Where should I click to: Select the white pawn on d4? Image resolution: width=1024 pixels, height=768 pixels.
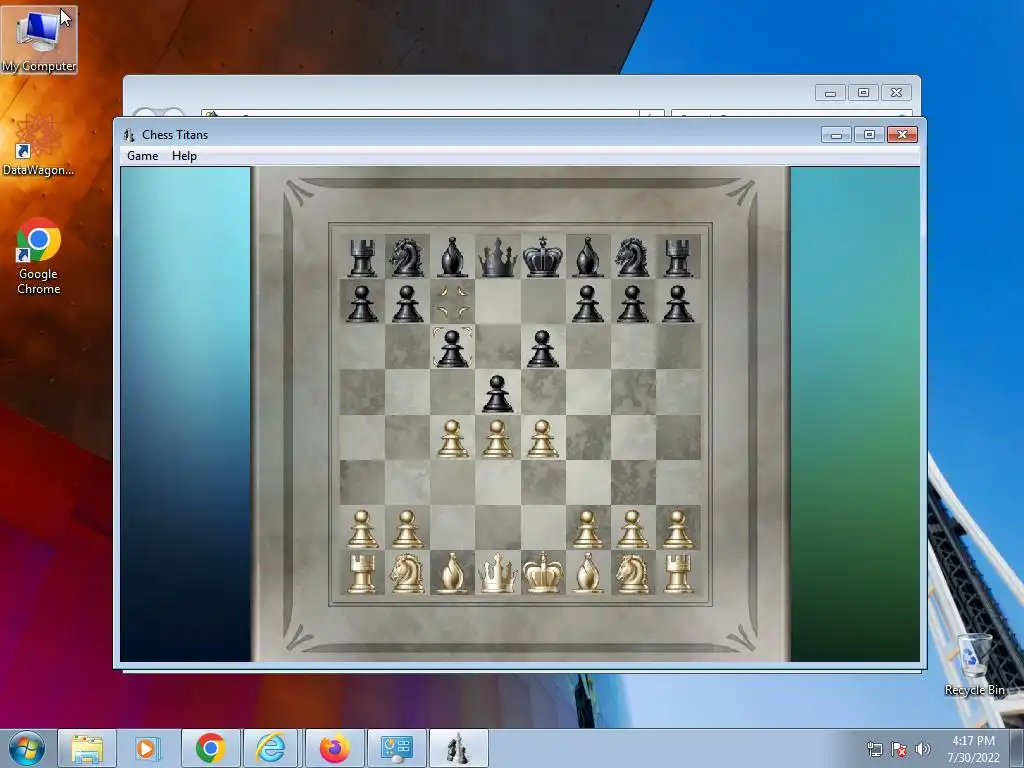(x=497, y=438)
